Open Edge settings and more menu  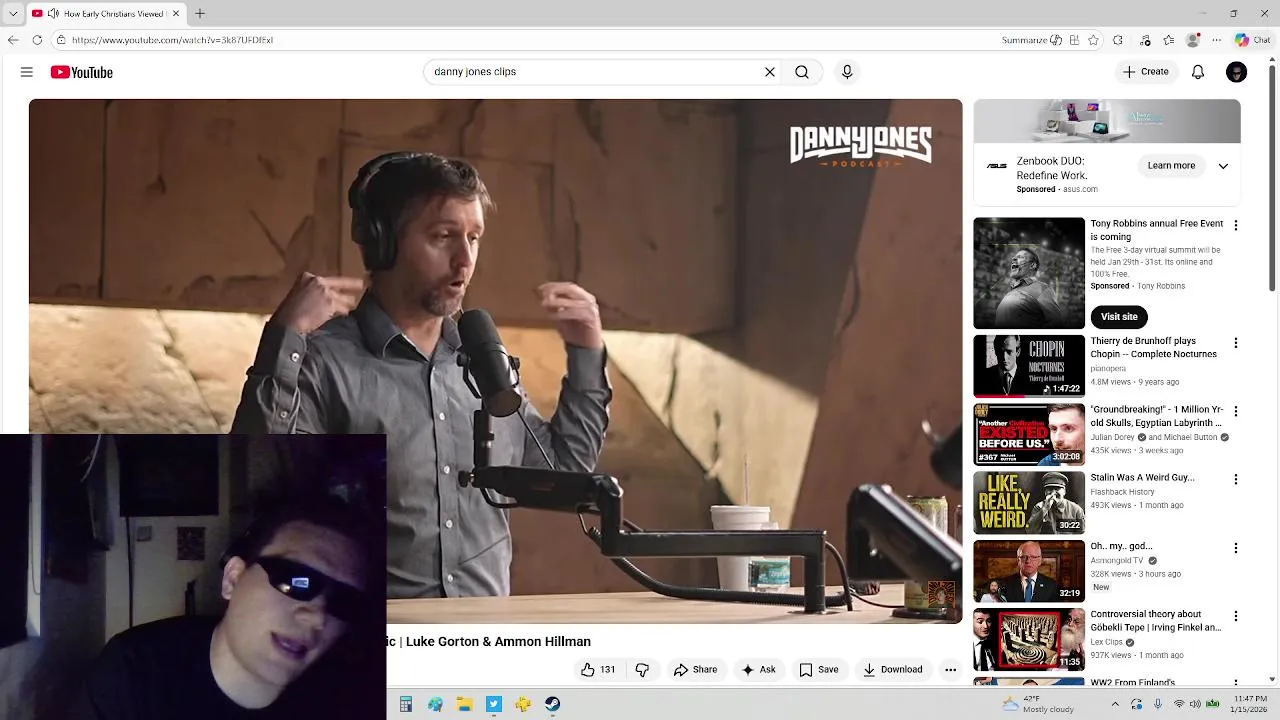pyautogui.click(x=1217, y=40)
